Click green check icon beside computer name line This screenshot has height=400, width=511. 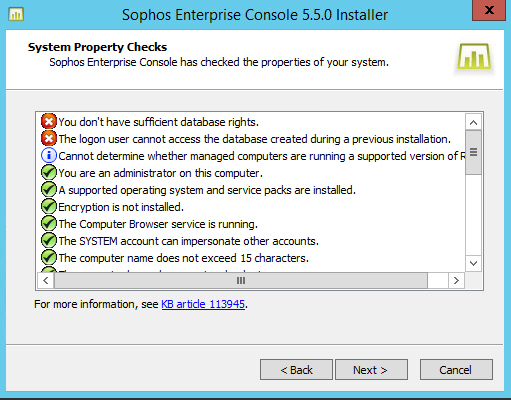49,257
